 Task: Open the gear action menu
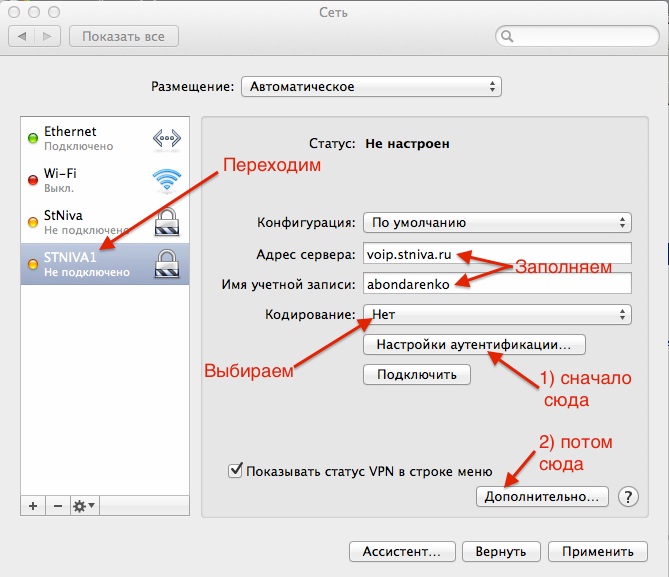point(84,506)
